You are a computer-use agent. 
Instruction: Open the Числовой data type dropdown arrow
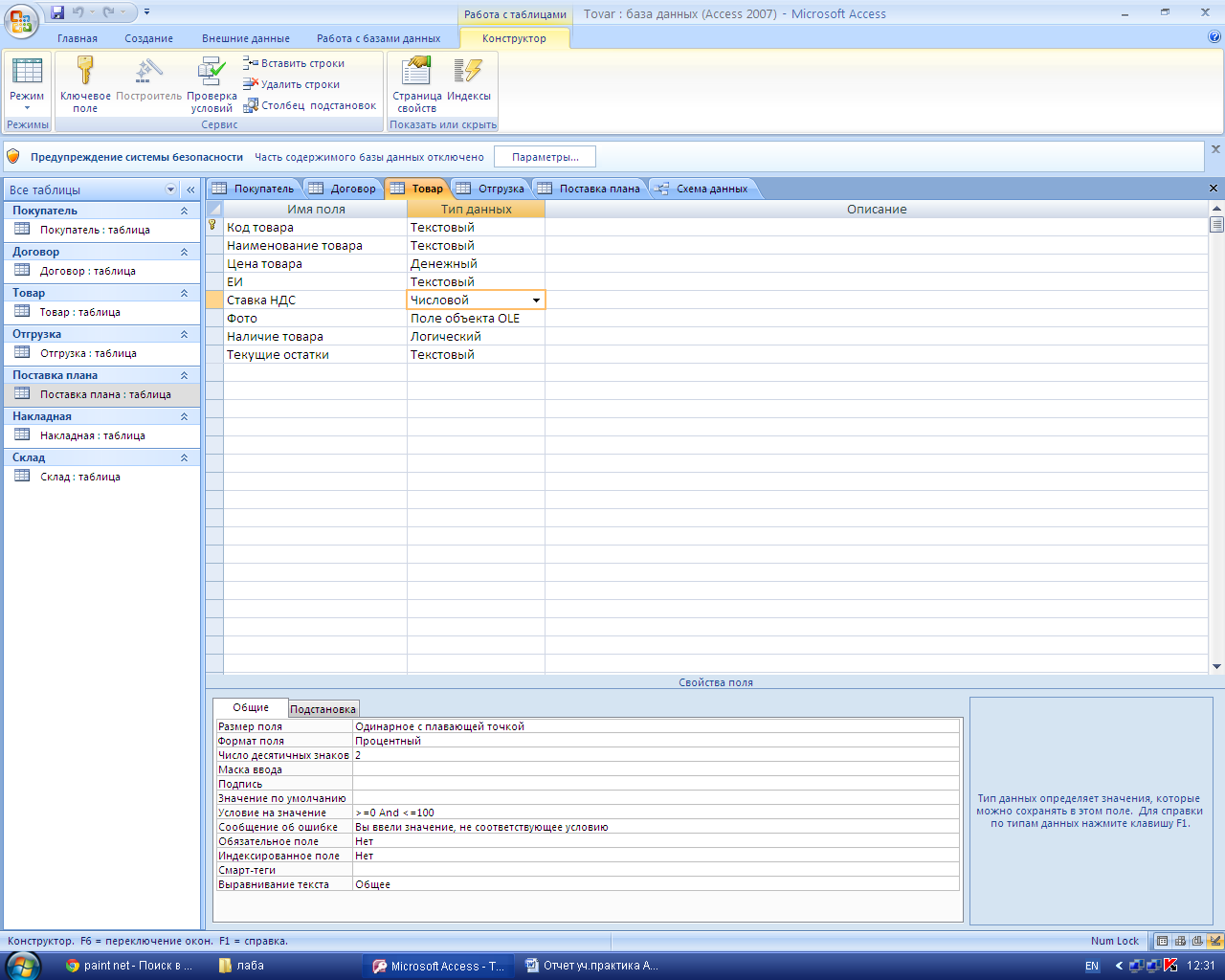(x=536, y=301)
